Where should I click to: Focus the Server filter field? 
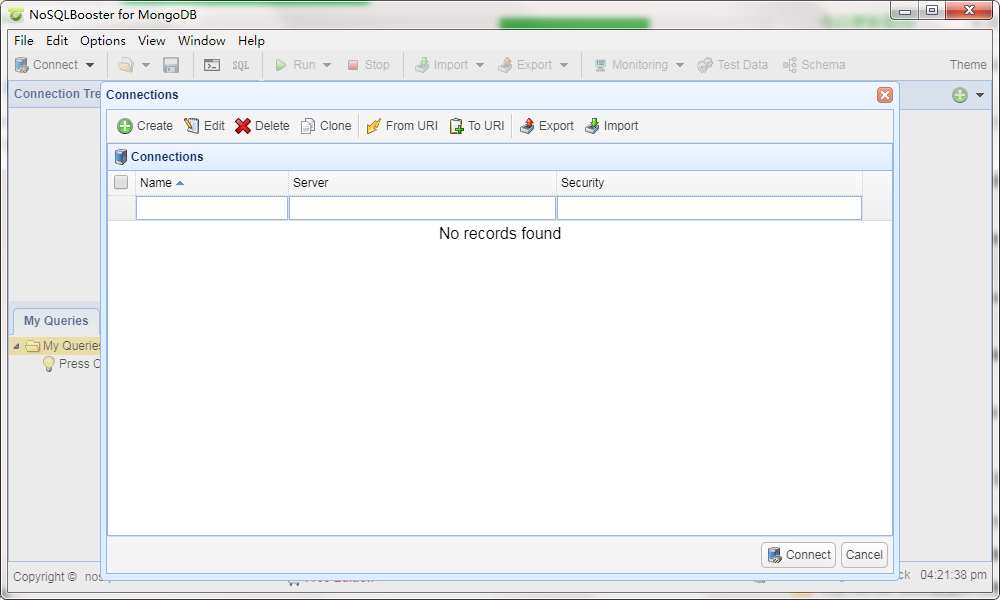click(x=422, y=208)
